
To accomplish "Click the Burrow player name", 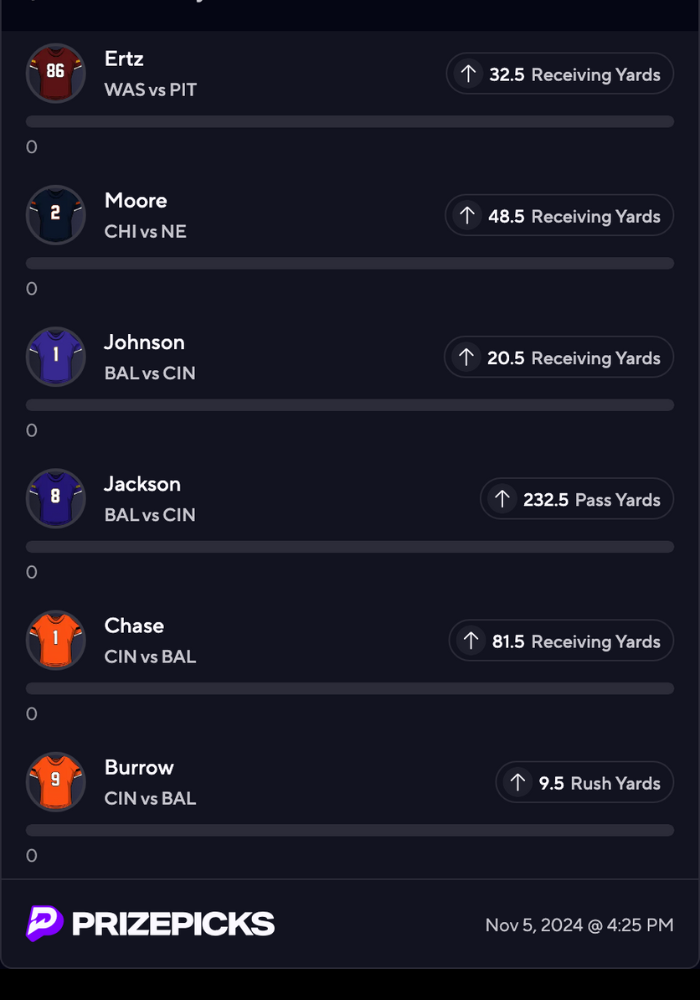I will pyautogui.click(x=139, y=768).
